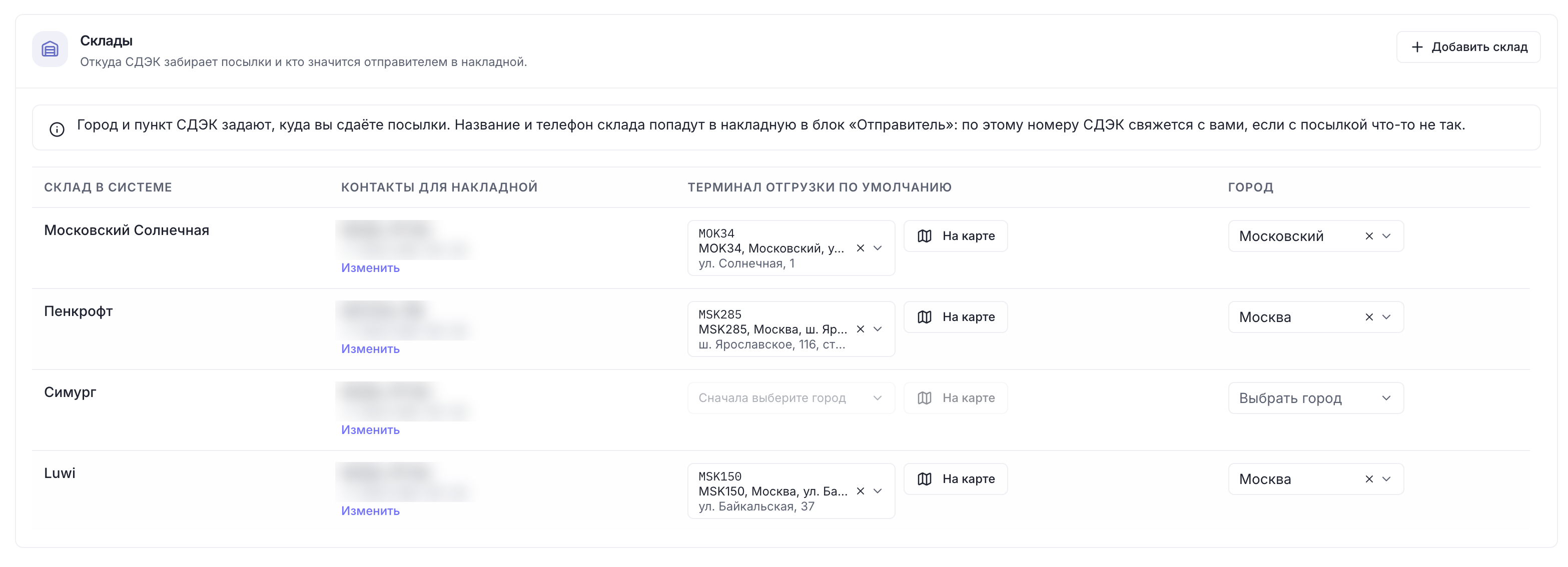Edit contacts for Московский Солнечная warehouse
This screenshot has height=567, width=1568.
pos(370,267)
